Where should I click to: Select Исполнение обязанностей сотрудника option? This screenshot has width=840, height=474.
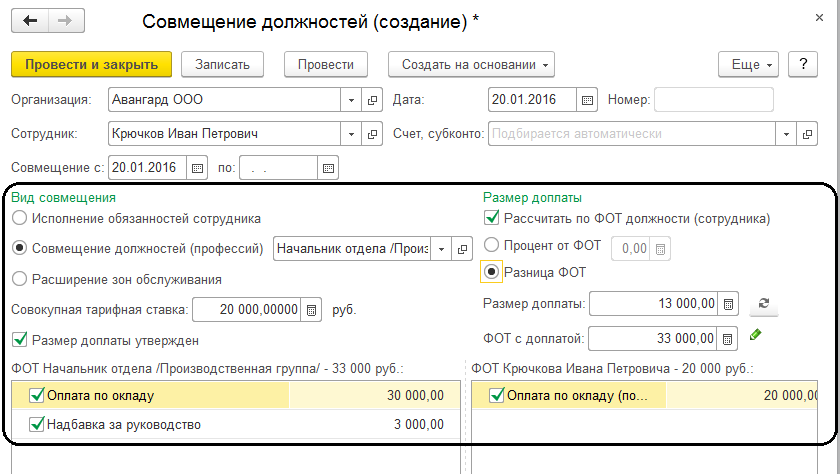pos(19,218)
